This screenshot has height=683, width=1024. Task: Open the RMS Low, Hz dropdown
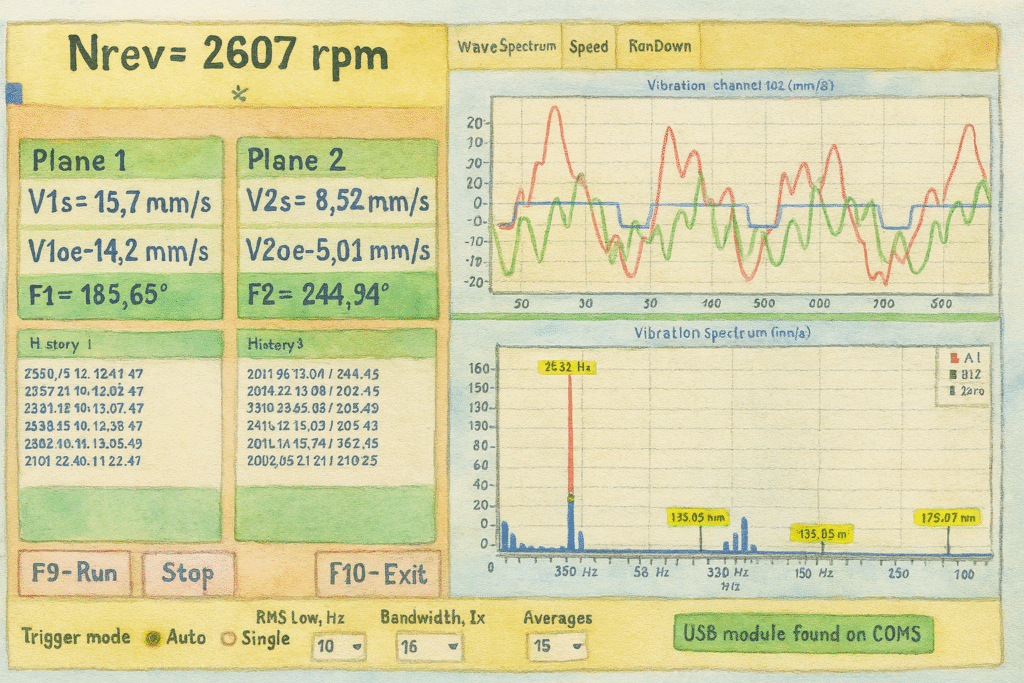(339, 646)
